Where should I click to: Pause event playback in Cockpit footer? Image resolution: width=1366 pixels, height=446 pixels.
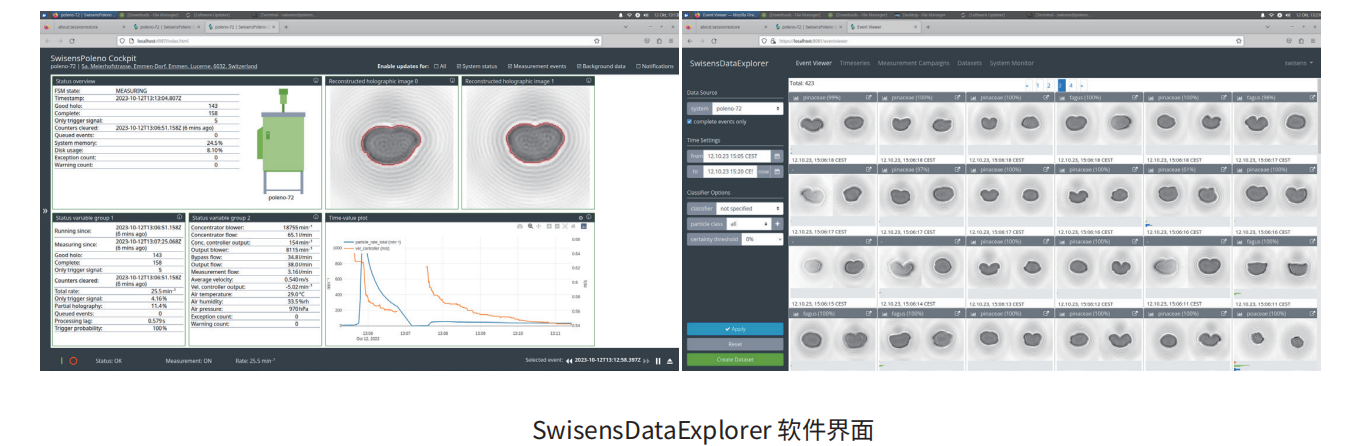658,361
